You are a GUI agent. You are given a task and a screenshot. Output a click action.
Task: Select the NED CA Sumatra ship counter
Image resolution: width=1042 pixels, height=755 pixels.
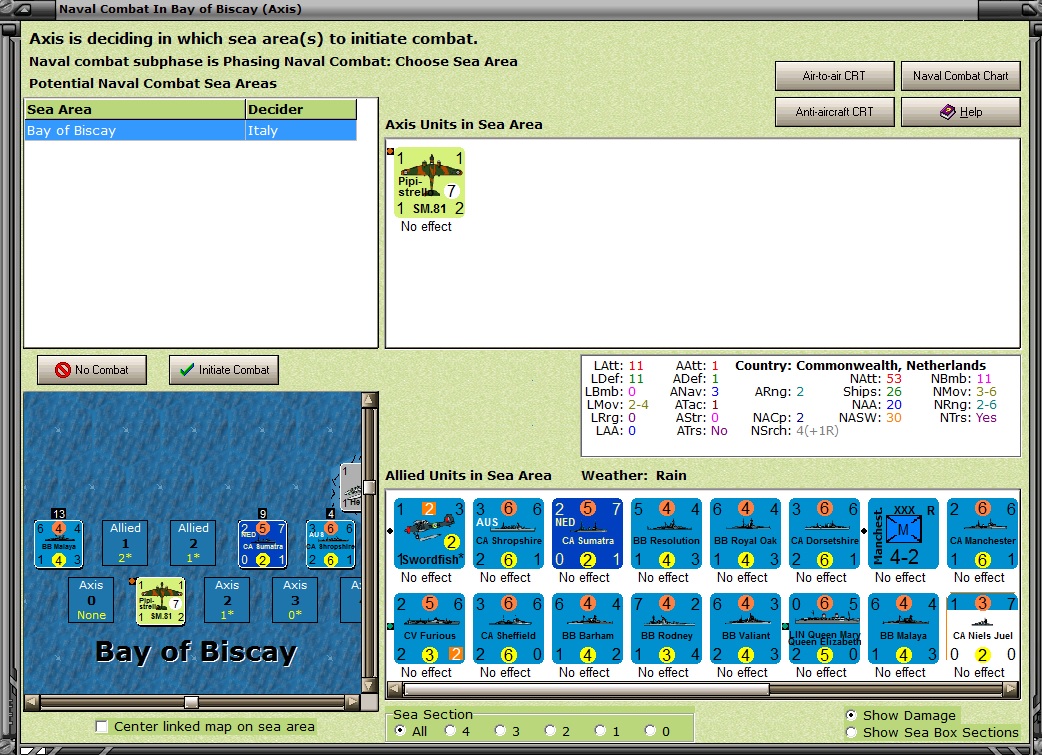pyautogui.click(x=587, y=534)
